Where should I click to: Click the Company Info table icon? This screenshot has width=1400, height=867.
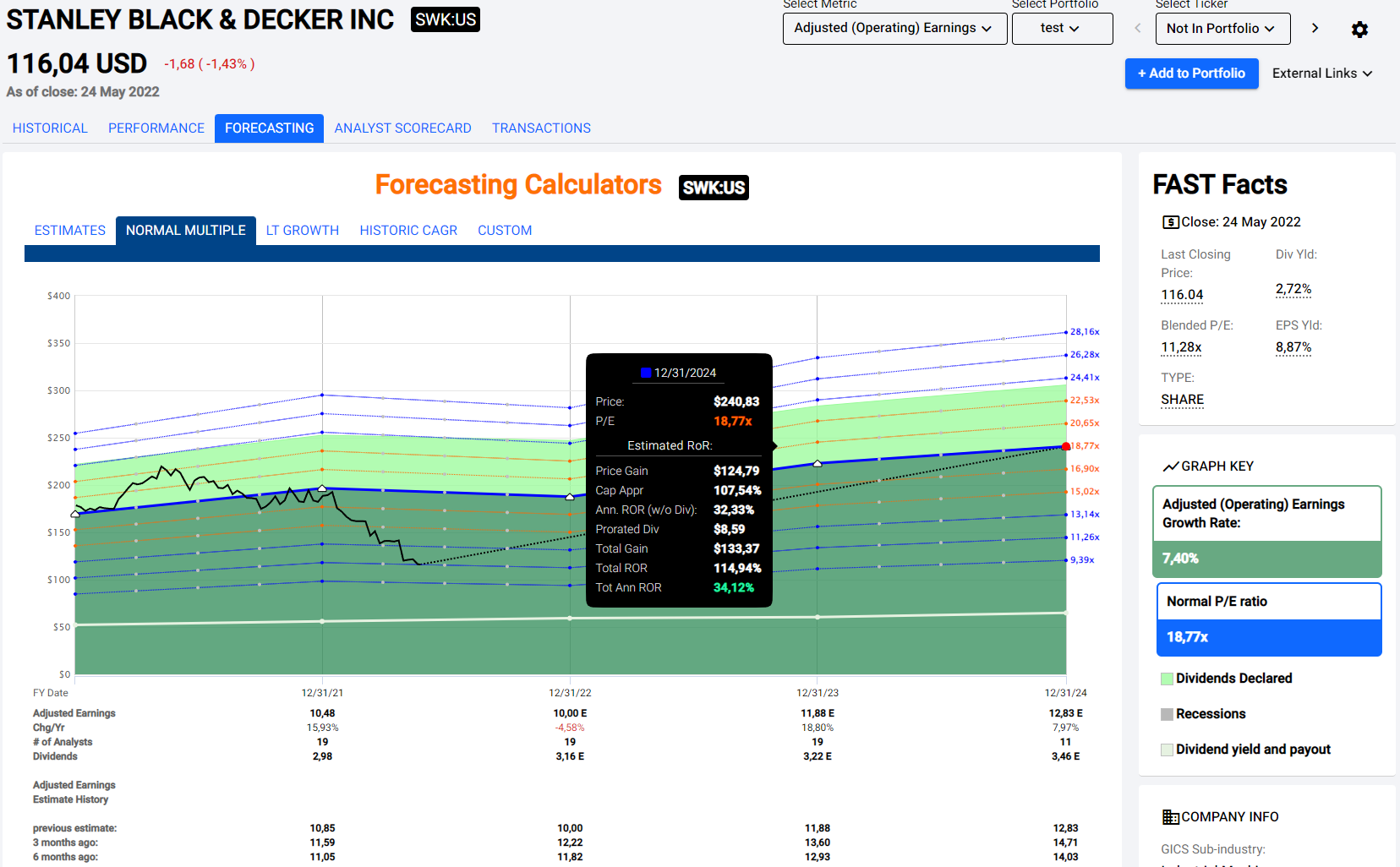click(1170, 817)
